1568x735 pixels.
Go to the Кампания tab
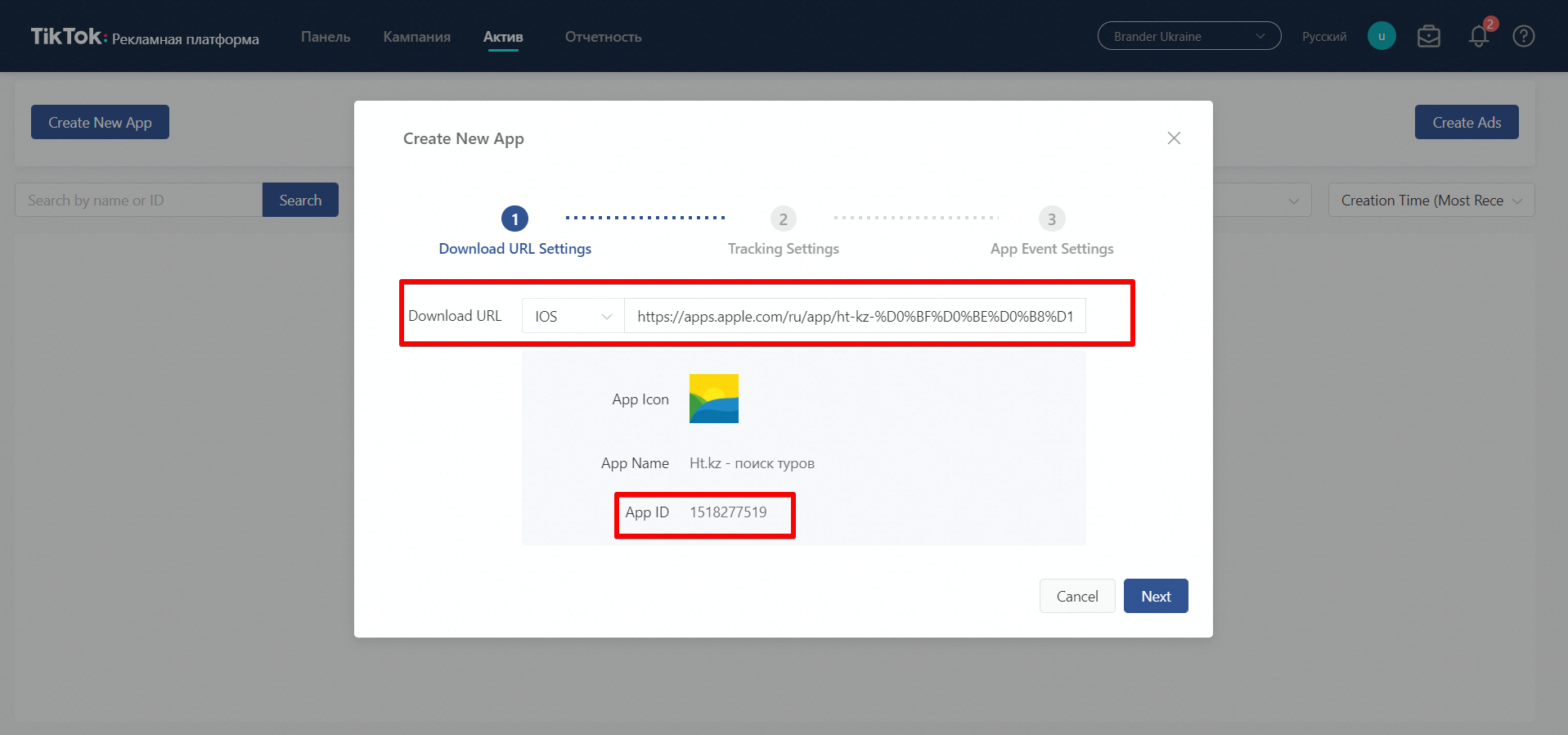click(416, 37)
